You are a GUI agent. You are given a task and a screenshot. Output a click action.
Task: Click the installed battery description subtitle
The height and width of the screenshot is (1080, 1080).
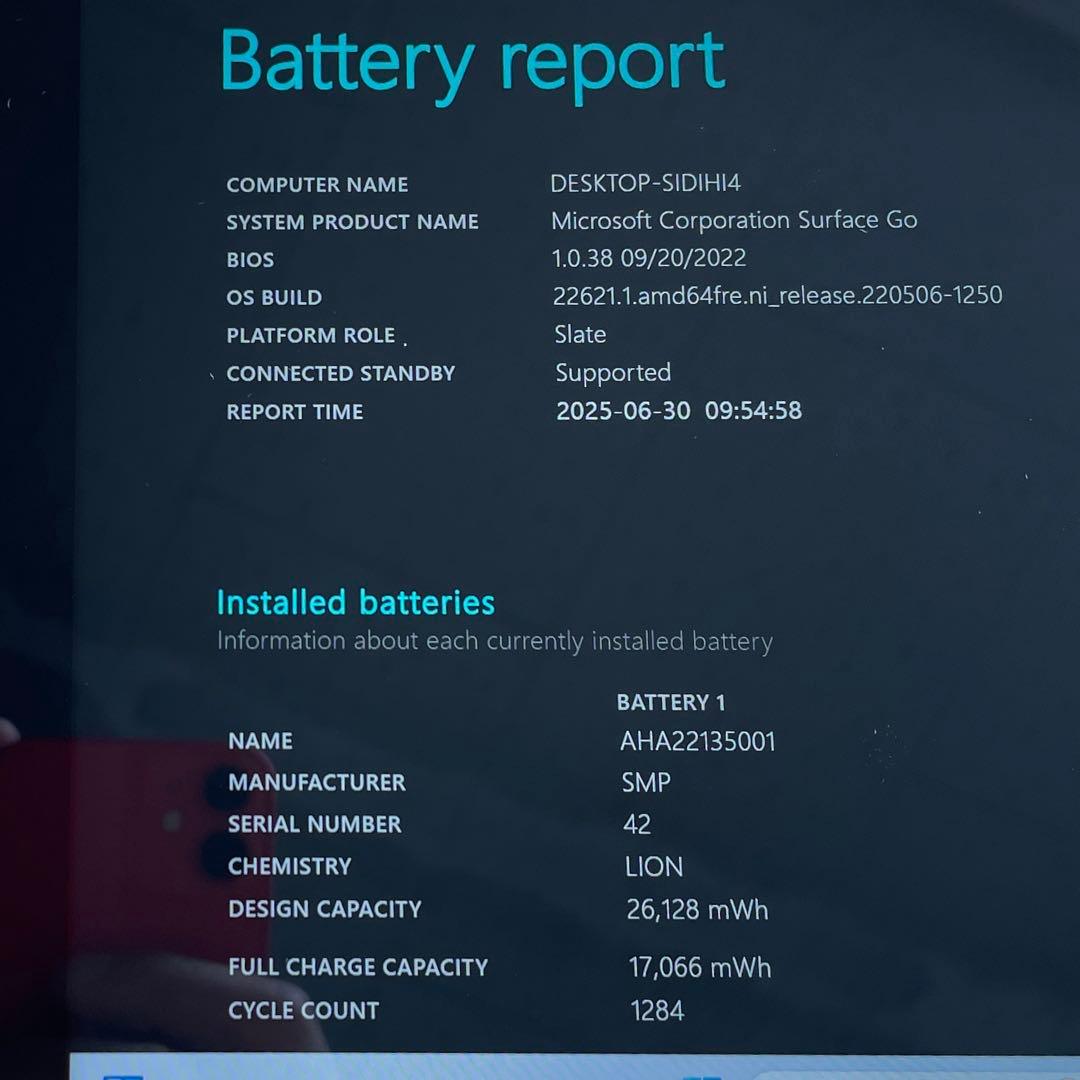pos(494,641)
